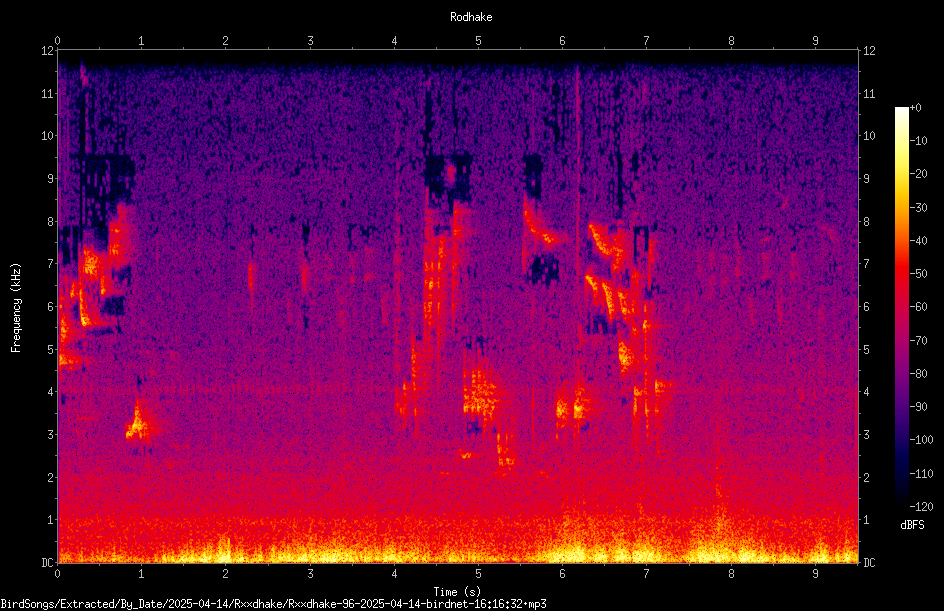Click the Time (s) axis label

457,592
